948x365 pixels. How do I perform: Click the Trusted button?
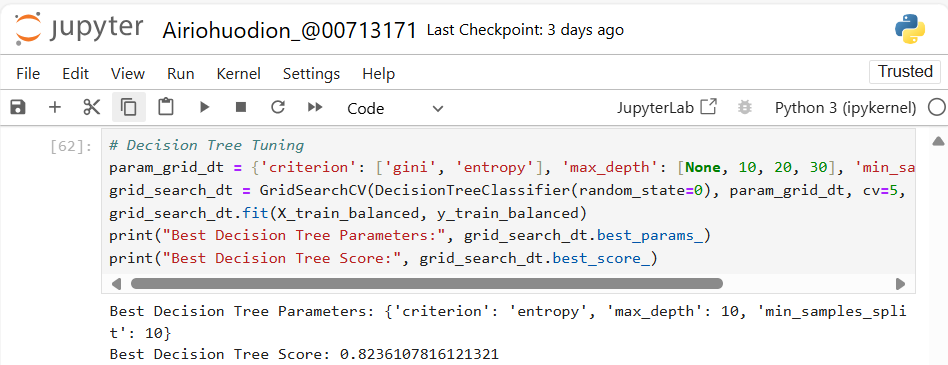(x=905, y=72)
